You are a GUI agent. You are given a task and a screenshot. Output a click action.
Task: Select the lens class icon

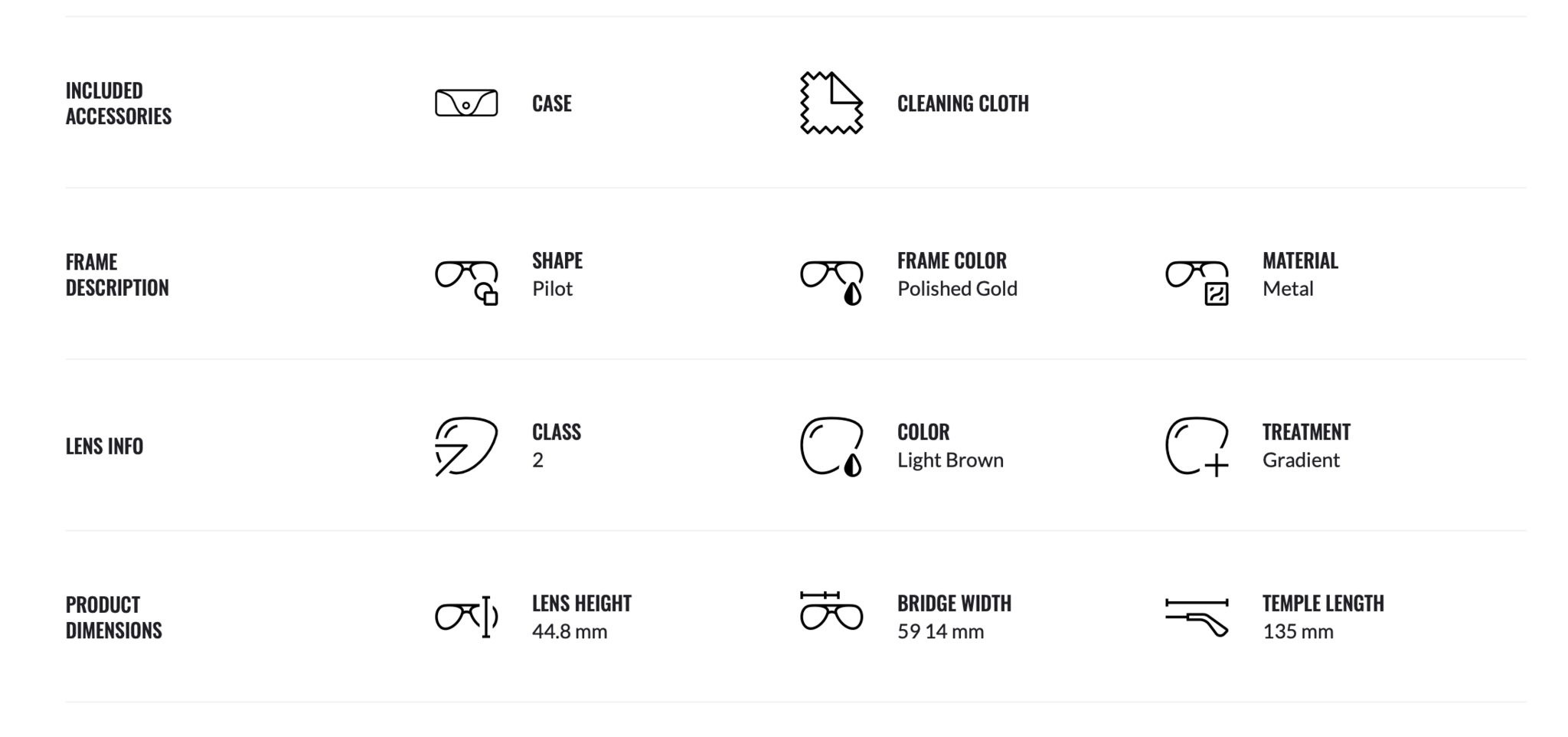(466, 447)
